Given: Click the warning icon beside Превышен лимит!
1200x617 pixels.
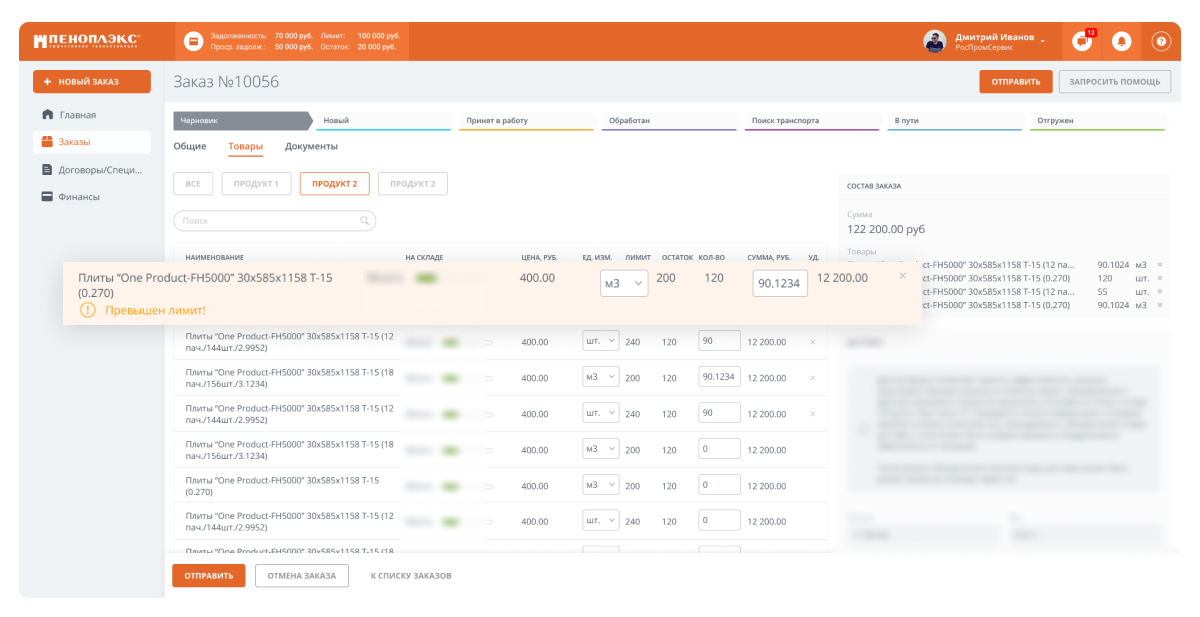Looking at the screenshot, I should [x=87, y=310].
